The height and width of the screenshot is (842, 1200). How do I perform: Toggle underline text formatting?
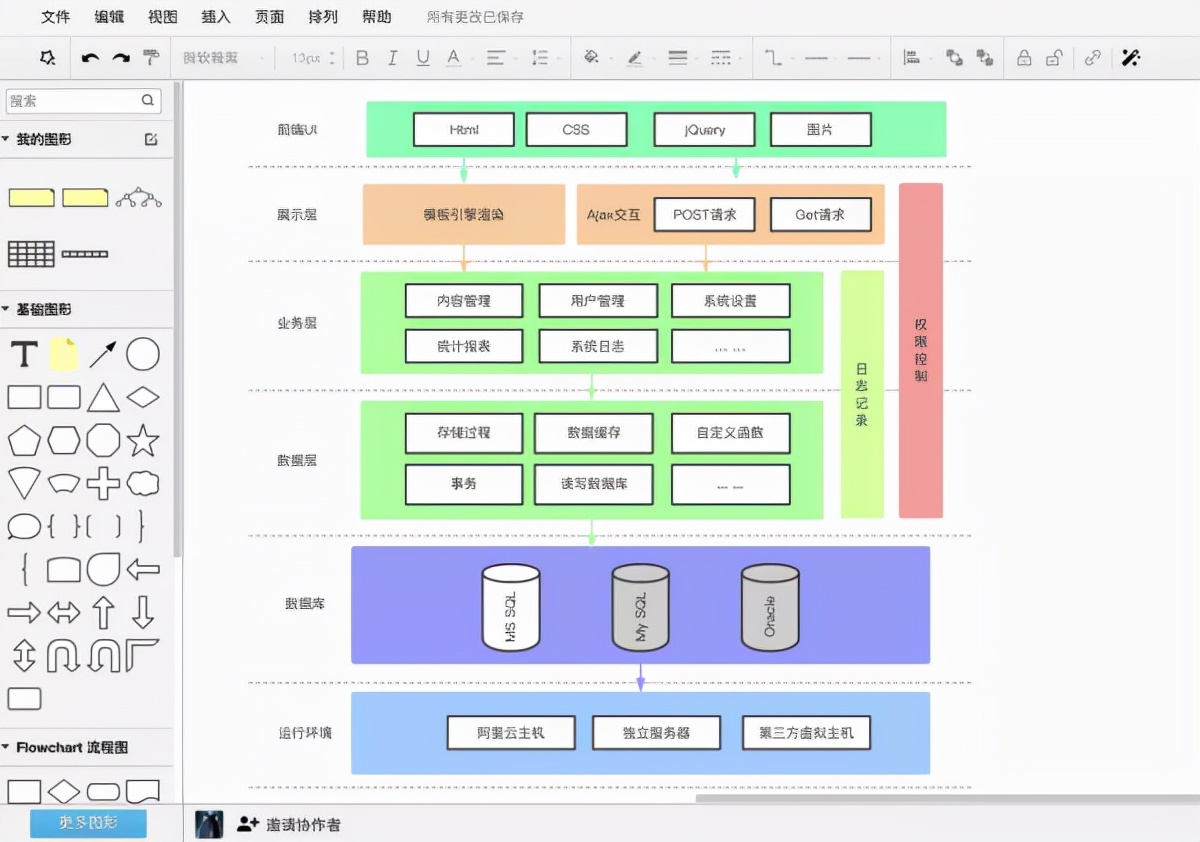(423, 58)
